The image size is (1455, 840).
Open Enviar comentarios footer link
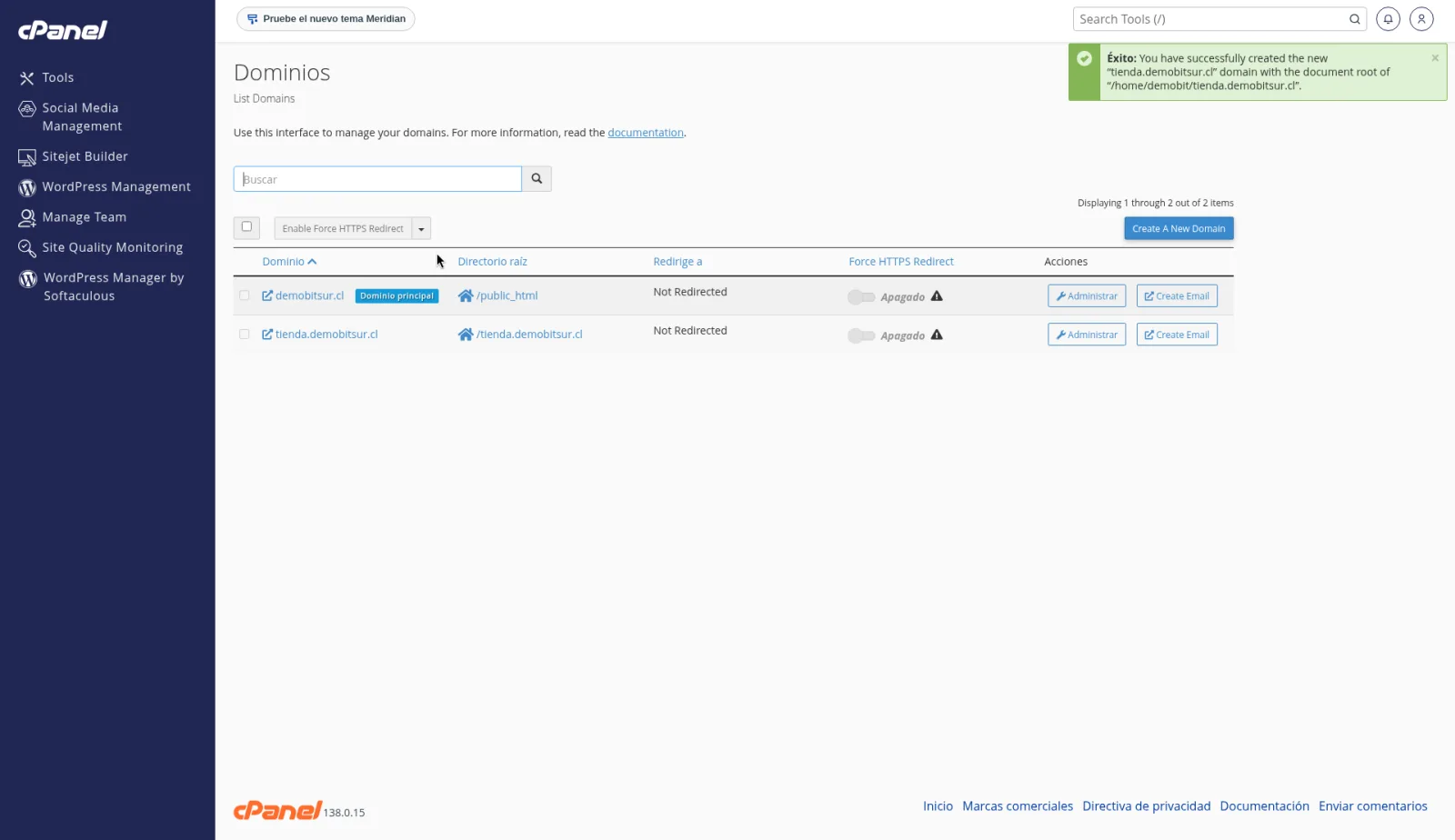point(1373,806)
